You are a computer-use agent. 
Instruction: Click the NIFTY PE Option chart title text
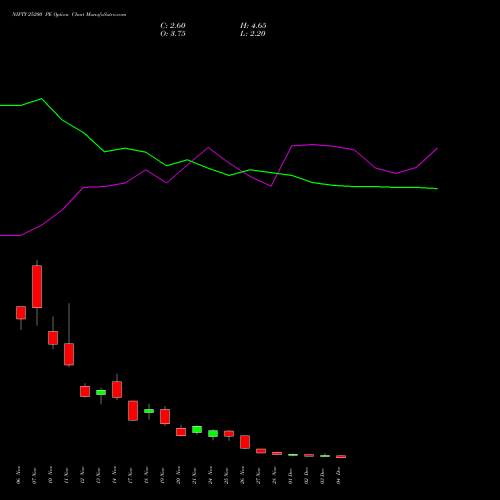(69, 14)
